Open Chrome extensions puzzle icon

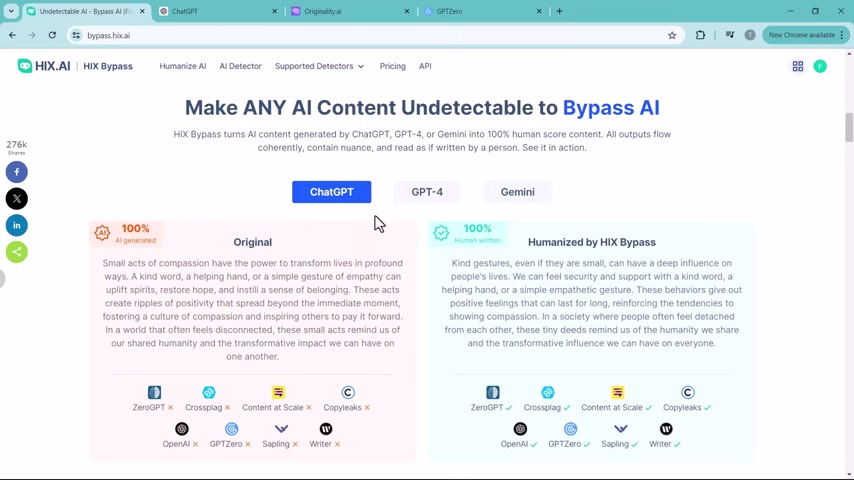pos(700,35)
